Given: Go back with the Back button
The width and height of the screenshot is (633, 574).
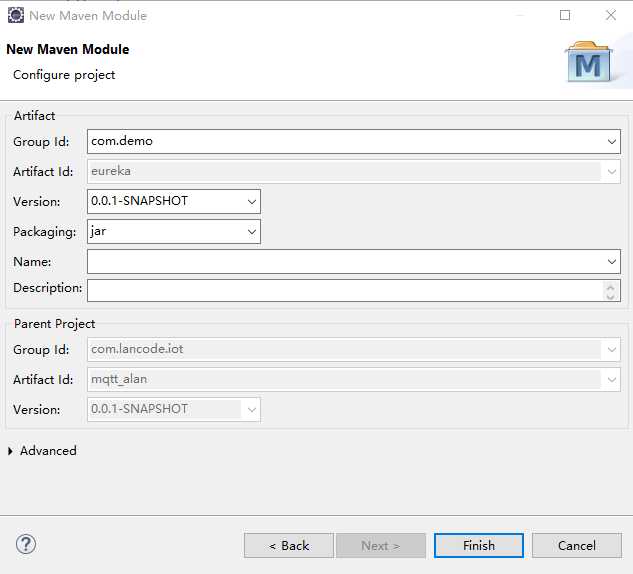Looking at the screenshot, I should [x=289, y=546].
